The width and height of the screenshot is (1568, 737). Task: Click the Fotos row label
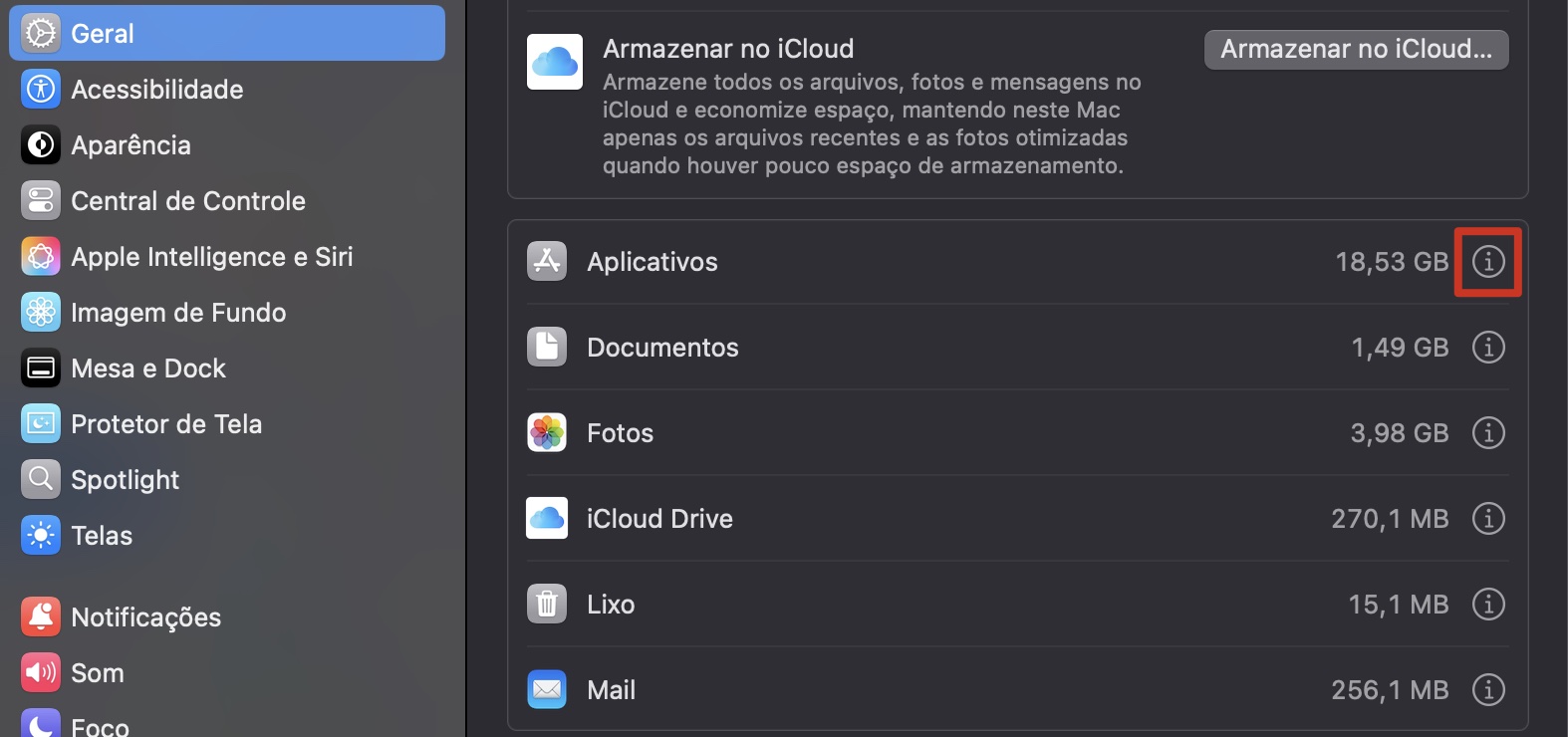point(620,433)
